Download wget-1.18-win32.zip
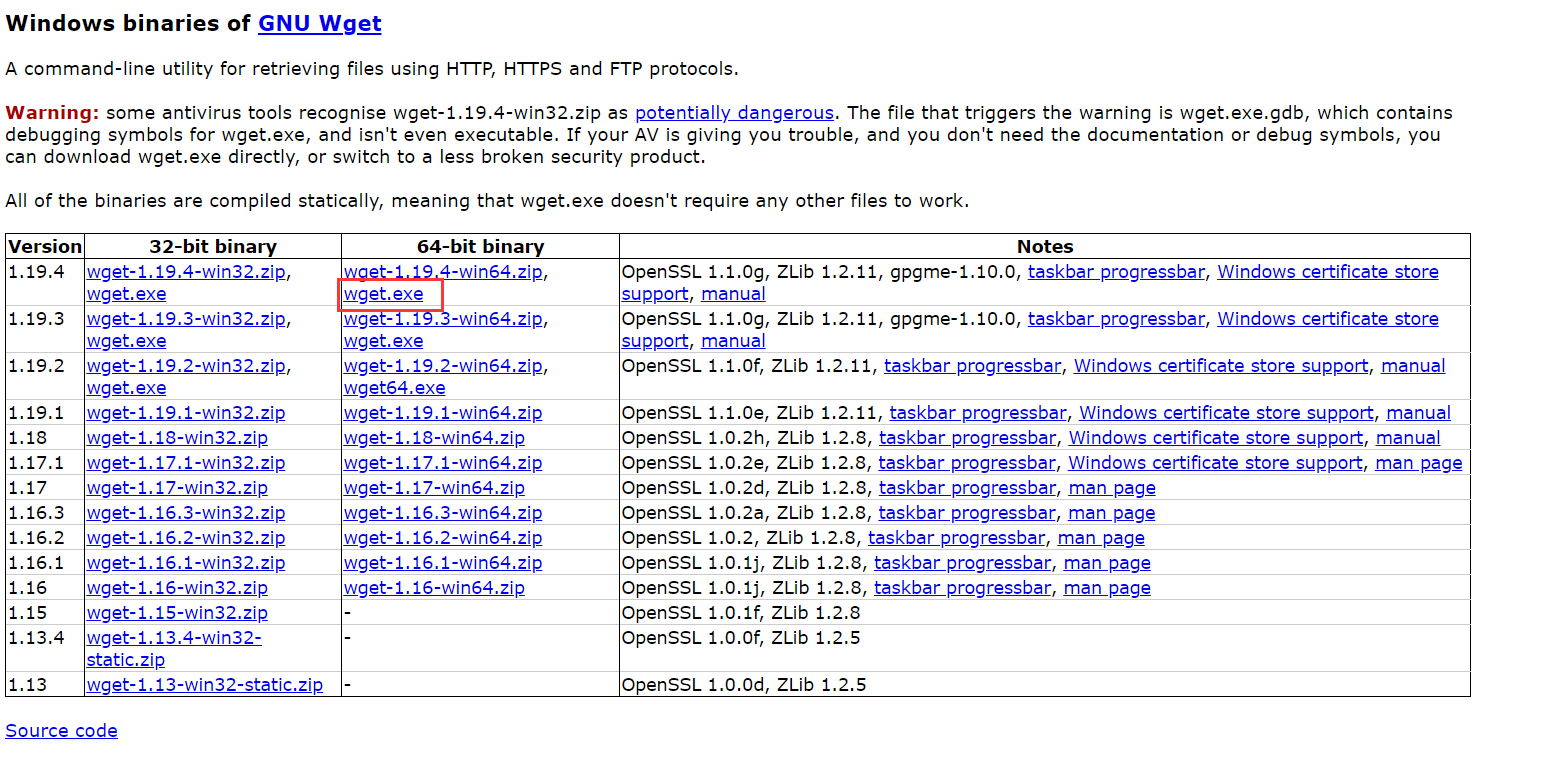The image size is (1554, 761). tap(177, 438)
